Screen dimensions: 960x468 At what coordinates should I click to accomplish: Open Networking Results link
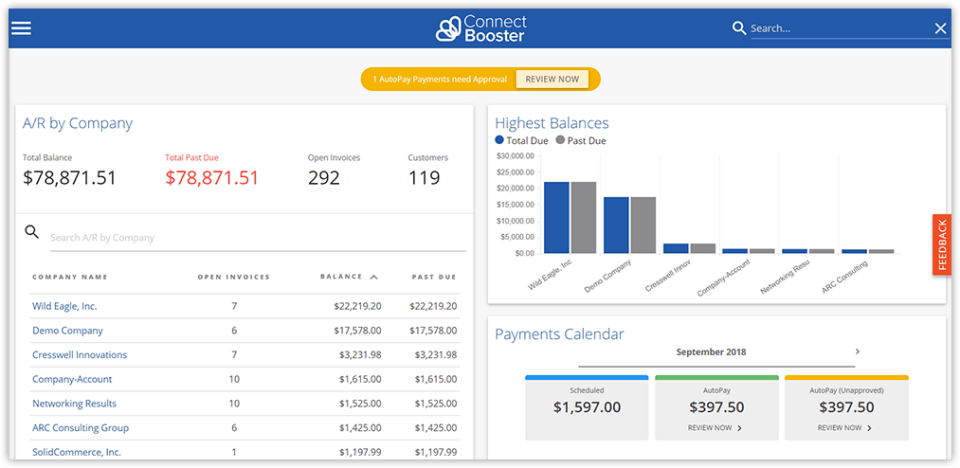(74, 404)
